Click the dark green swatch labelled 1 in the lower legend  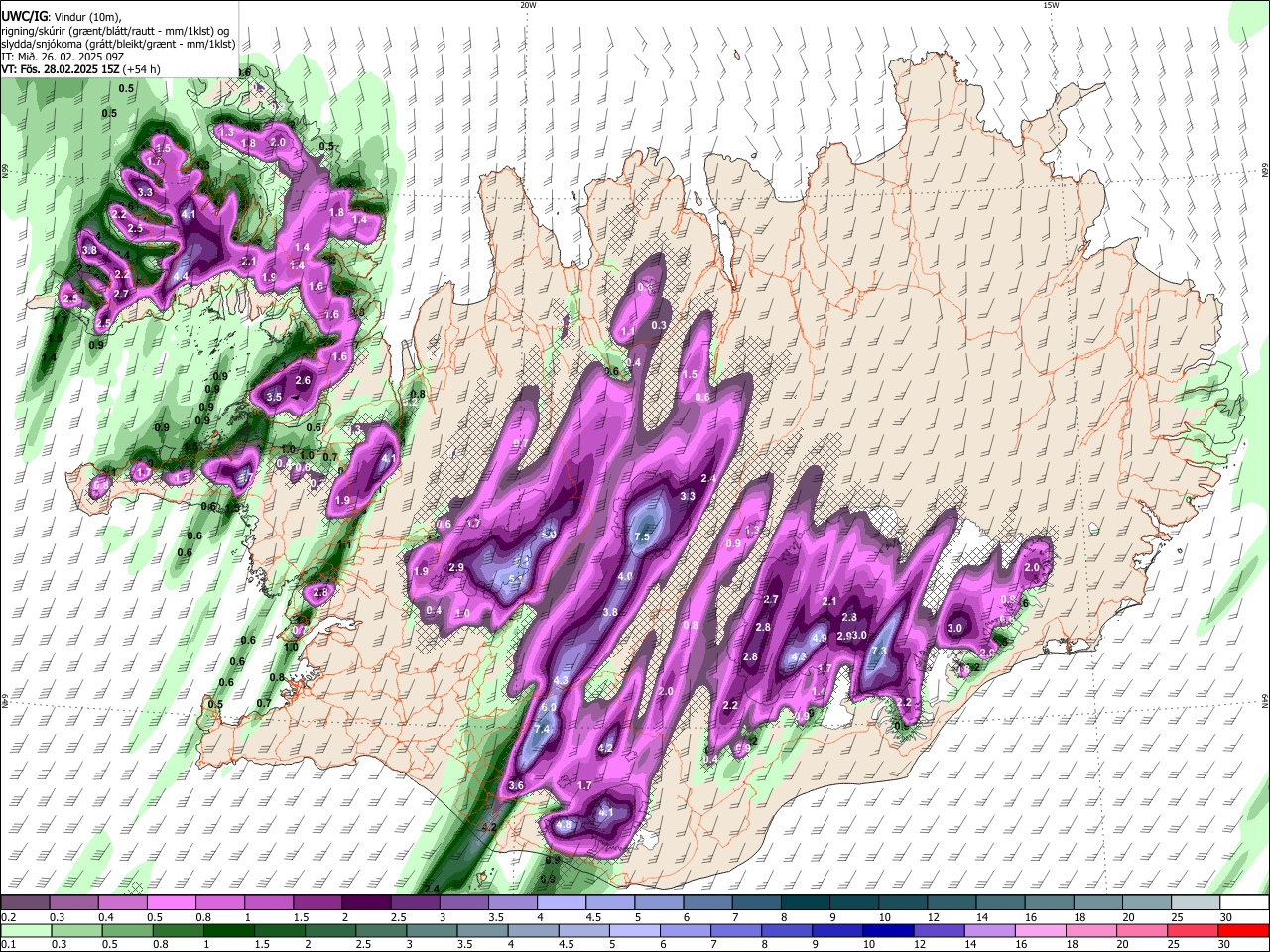229,930
